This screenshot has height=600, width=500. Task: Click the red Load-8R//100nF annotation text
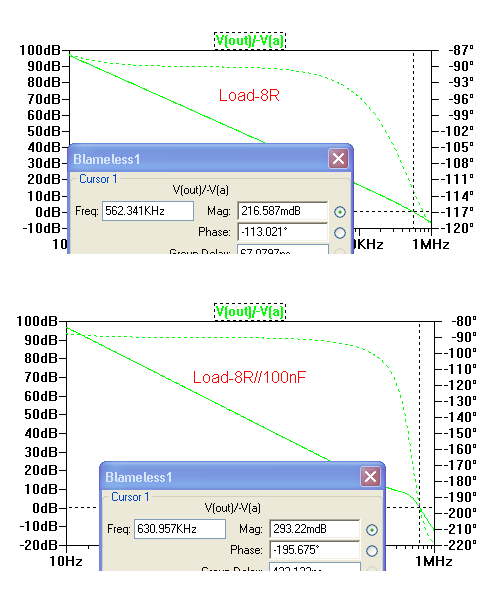coord(249,377)
